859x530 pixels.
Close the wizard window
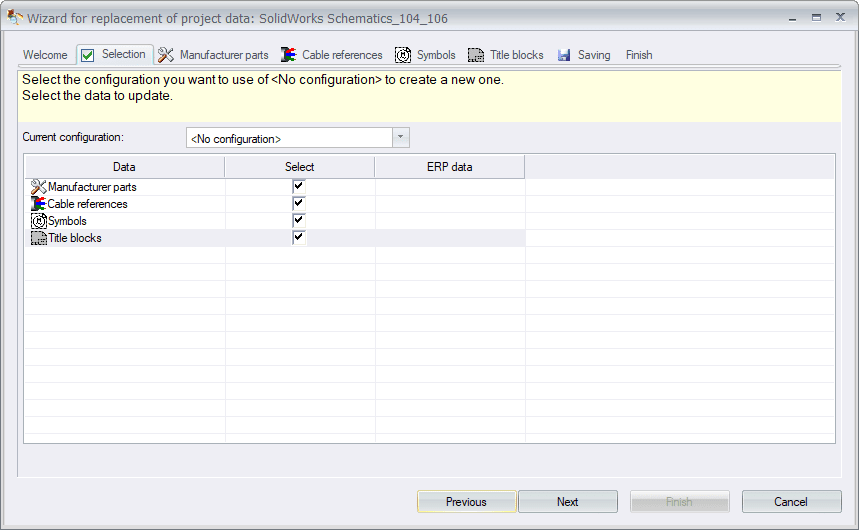840,17
